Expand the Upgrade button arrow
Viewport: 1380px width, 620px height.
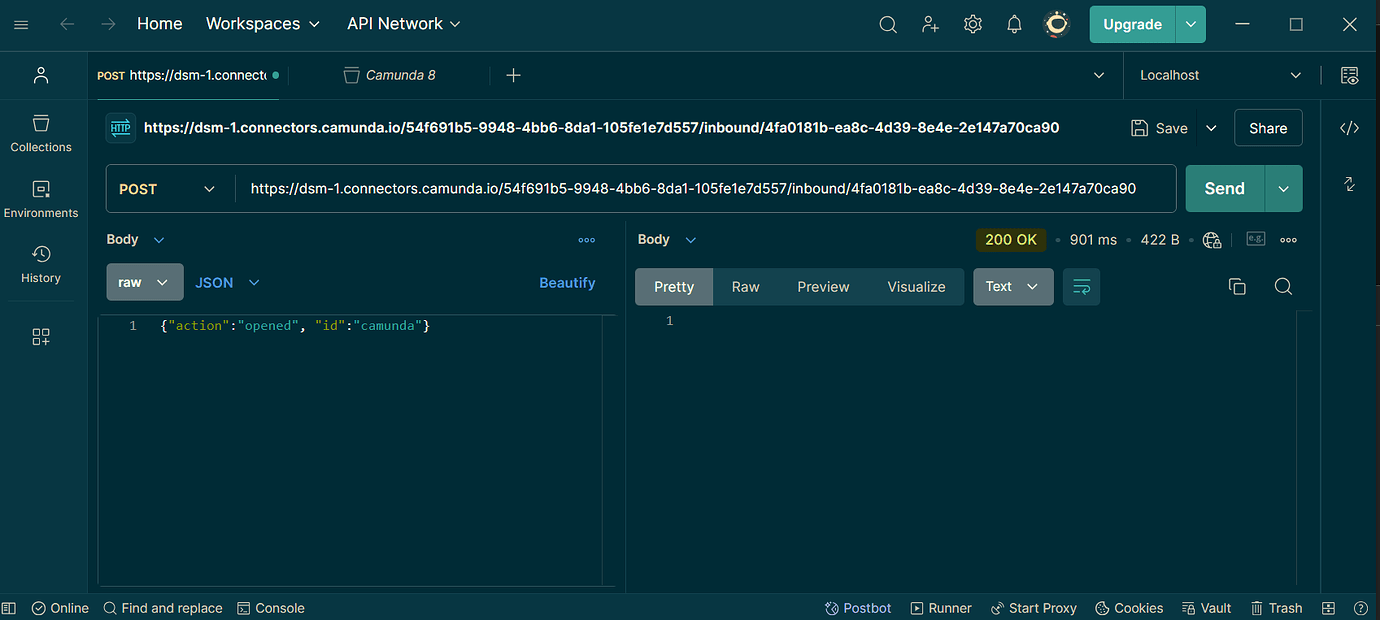click(x=1190, y=24)
